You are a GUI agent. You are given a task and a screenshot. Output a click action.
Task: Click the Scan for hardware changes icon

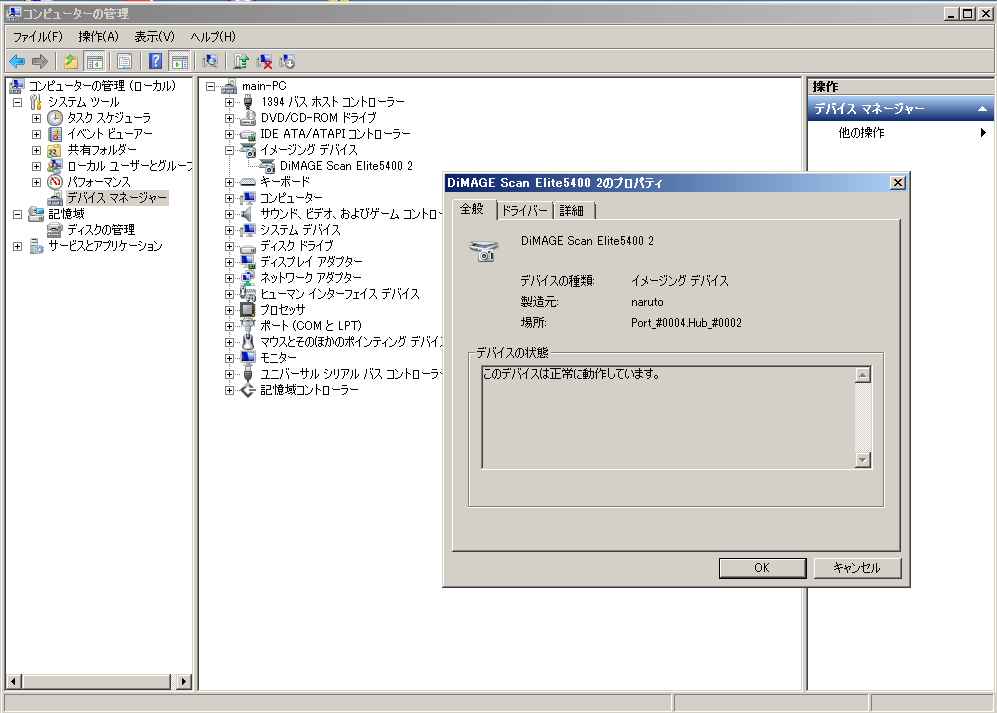point(210,62)
